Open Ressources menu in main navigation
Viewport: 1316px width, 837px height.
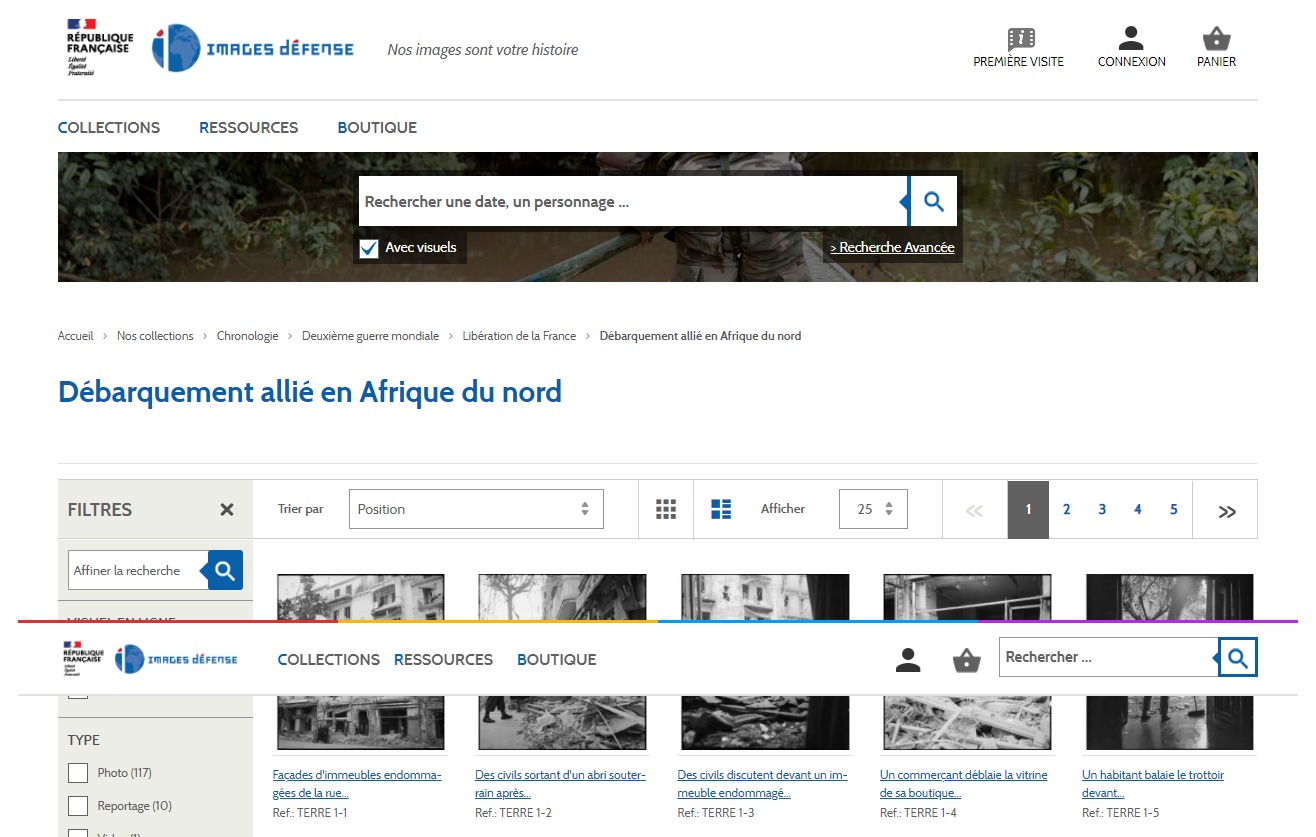point(248,127)
